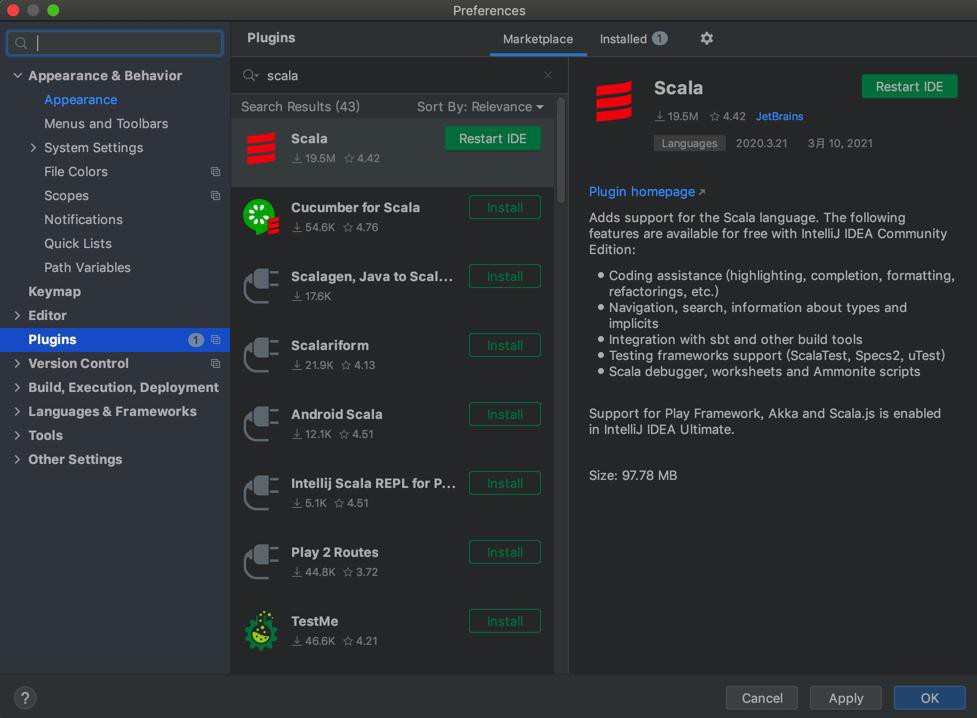Viewport: 977px width, 718px height.
Task: Click the Play 2 Routes plugin icon
Action: tap(261, 562)
